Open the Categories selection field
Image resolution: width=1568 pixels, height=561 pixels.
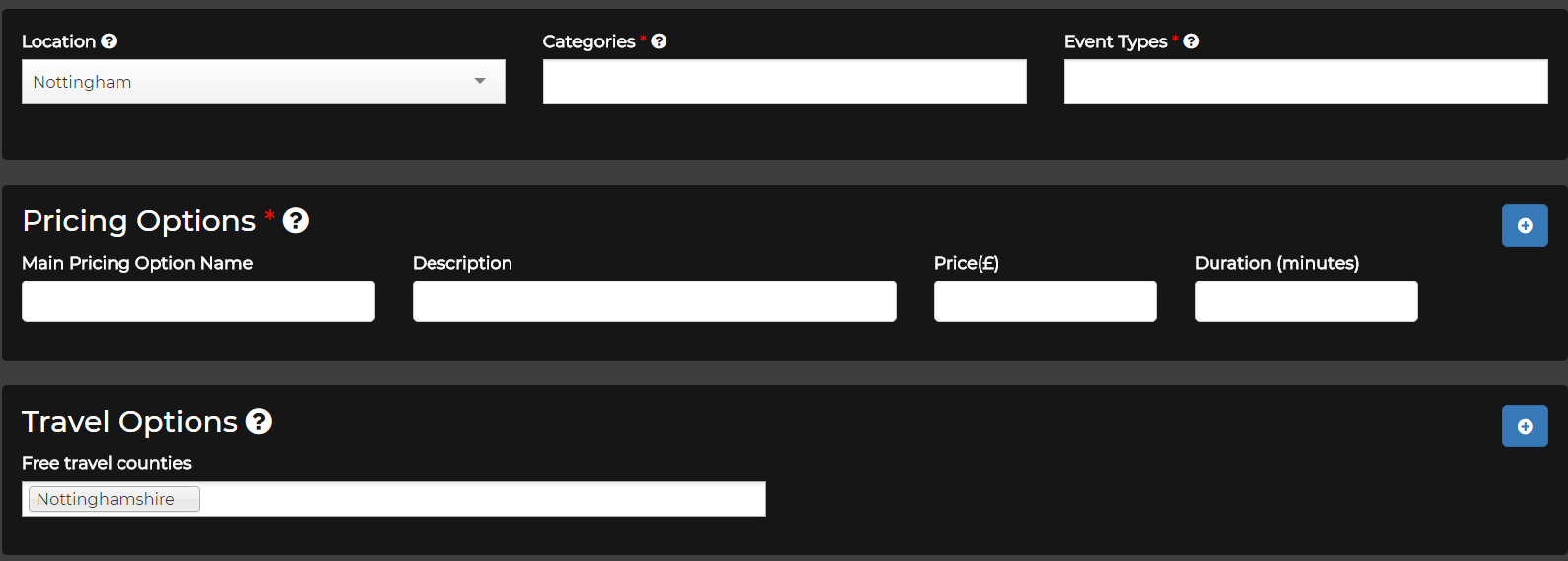tap(785, 82)
